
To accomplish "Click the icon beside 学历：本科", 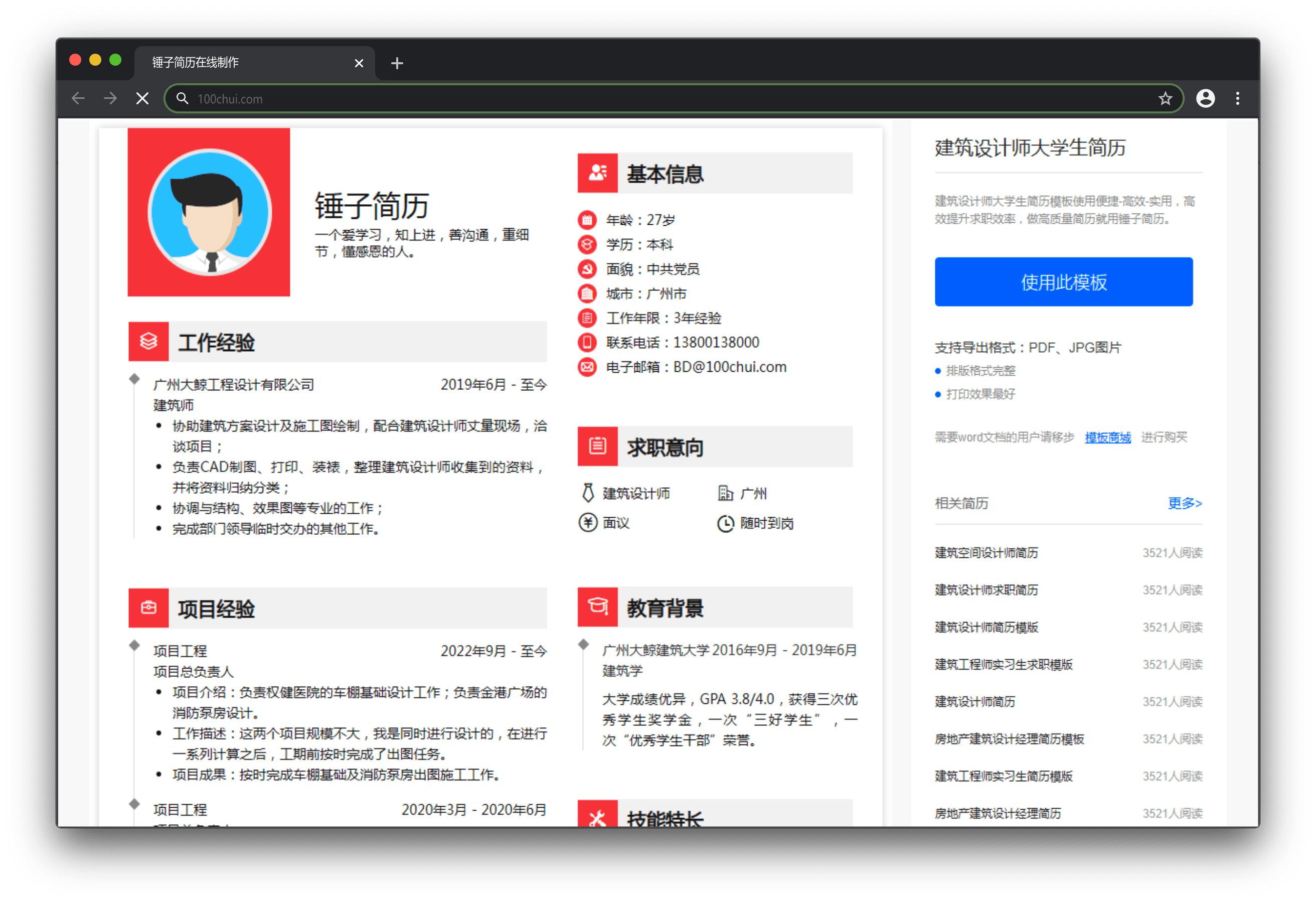I will point(587,244).
